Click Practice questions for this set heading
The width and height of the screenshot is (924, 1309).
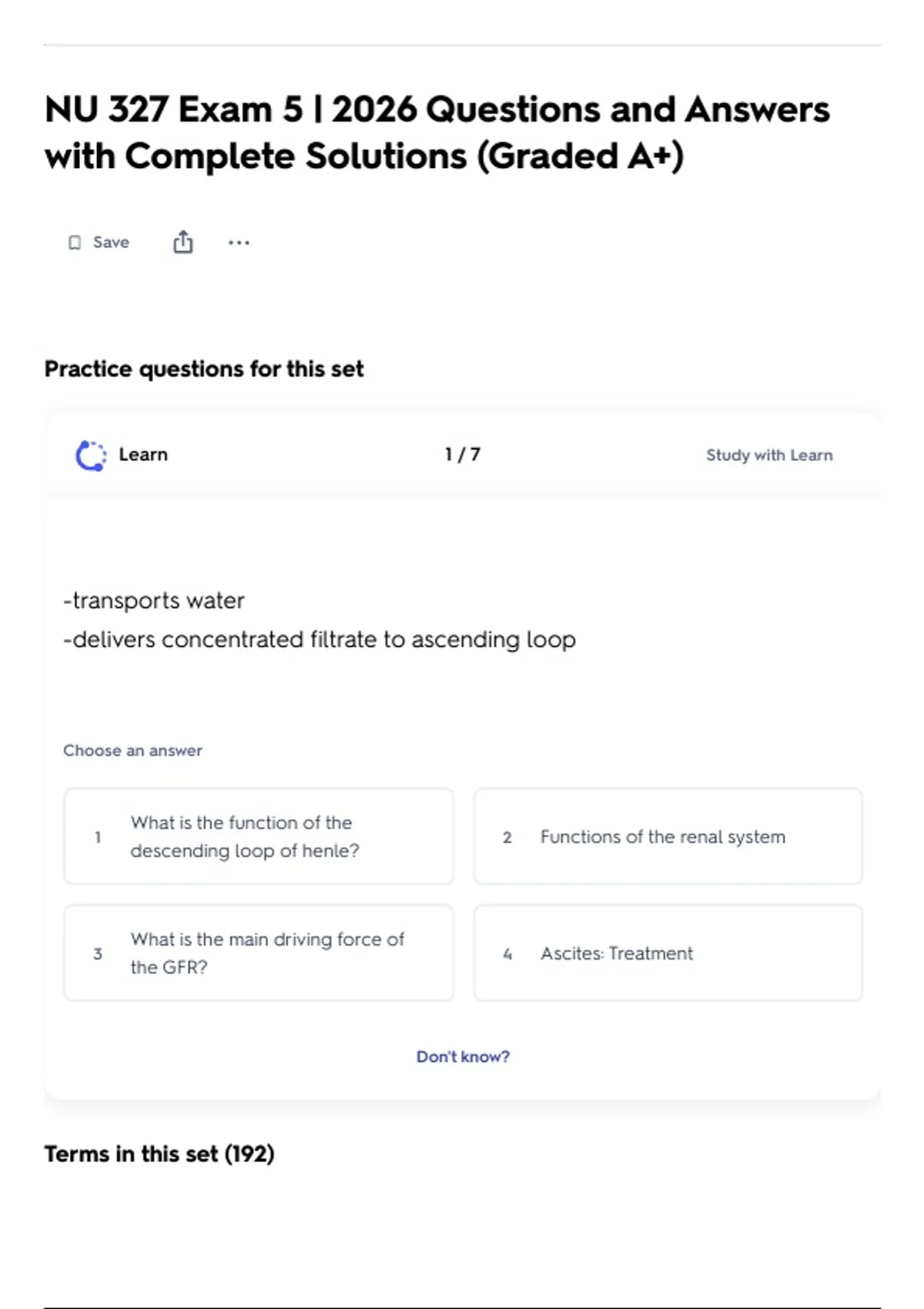[x=204, y=369]
